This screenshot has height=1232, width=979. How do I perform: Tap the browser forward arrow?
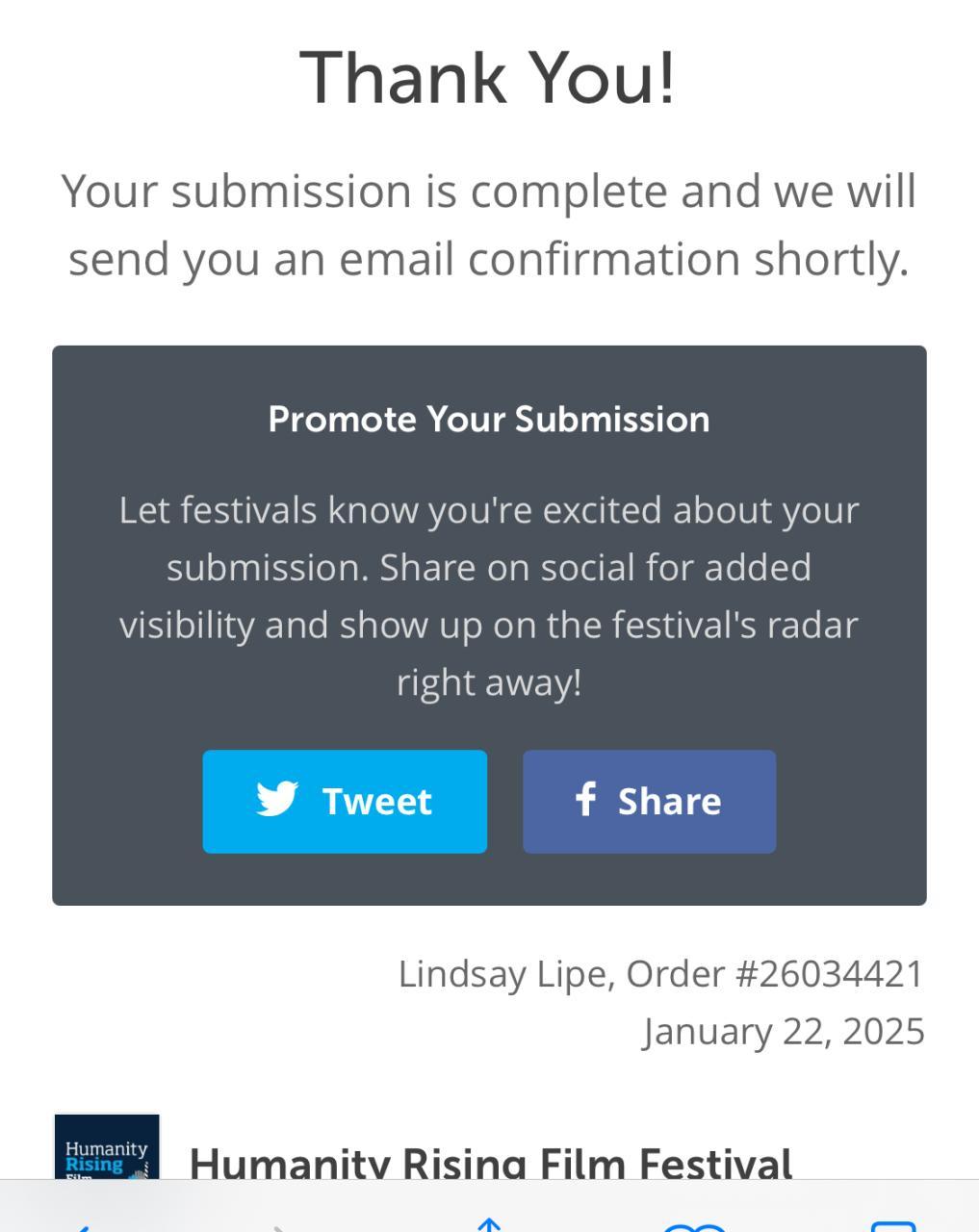[x=279, y=1224]
